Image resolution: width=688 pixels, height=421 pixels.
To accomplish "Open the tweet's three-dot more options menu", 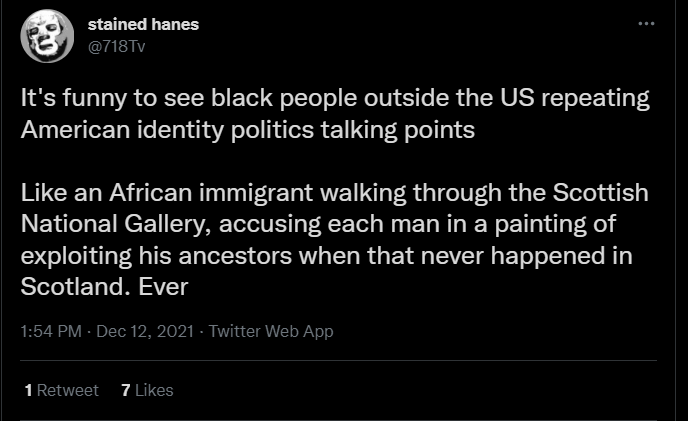I will click(x=645, y=24).
